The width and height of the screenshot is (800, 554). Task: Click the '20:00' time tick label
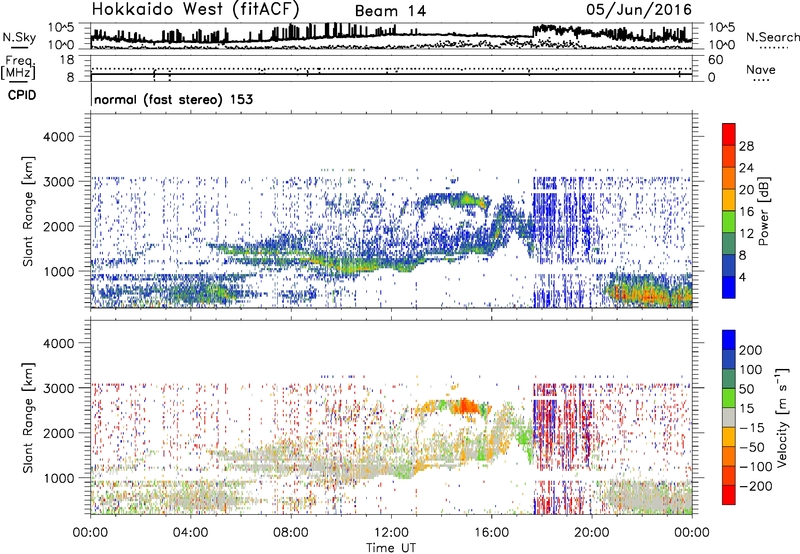point(592,533)
